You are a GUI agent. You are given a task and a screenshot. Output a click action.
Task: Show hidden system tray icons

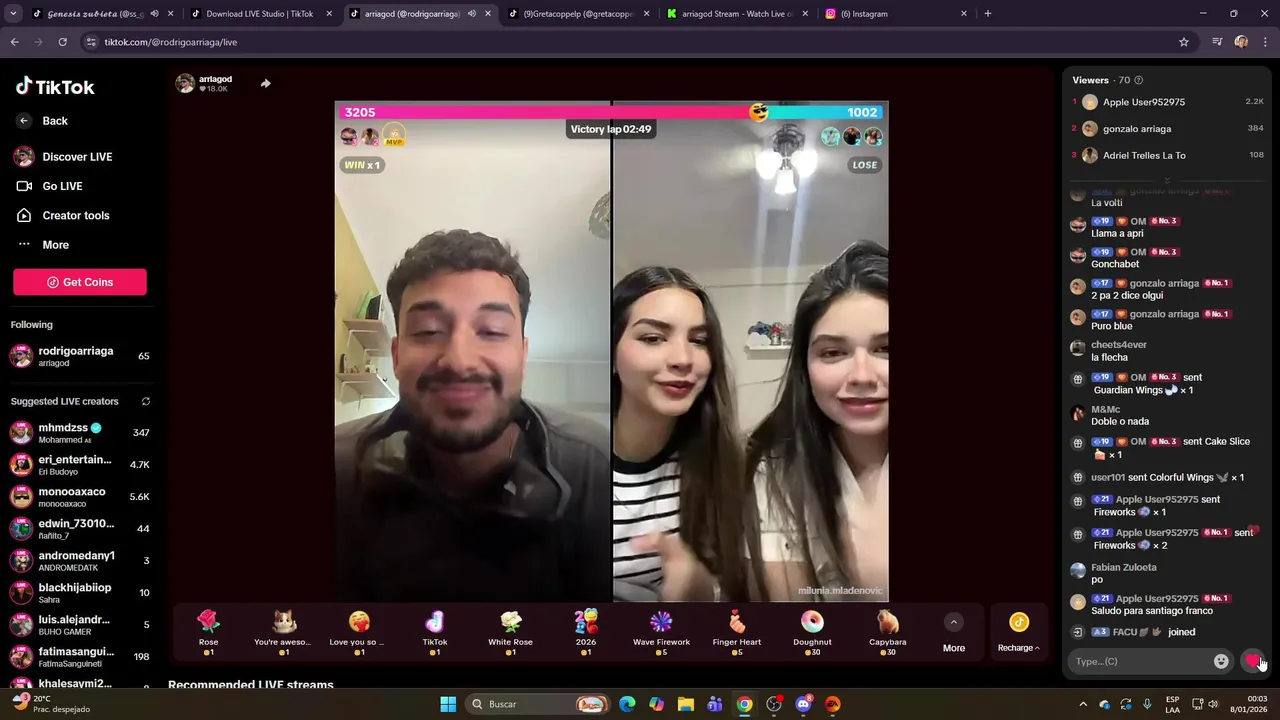point(1083,704)
